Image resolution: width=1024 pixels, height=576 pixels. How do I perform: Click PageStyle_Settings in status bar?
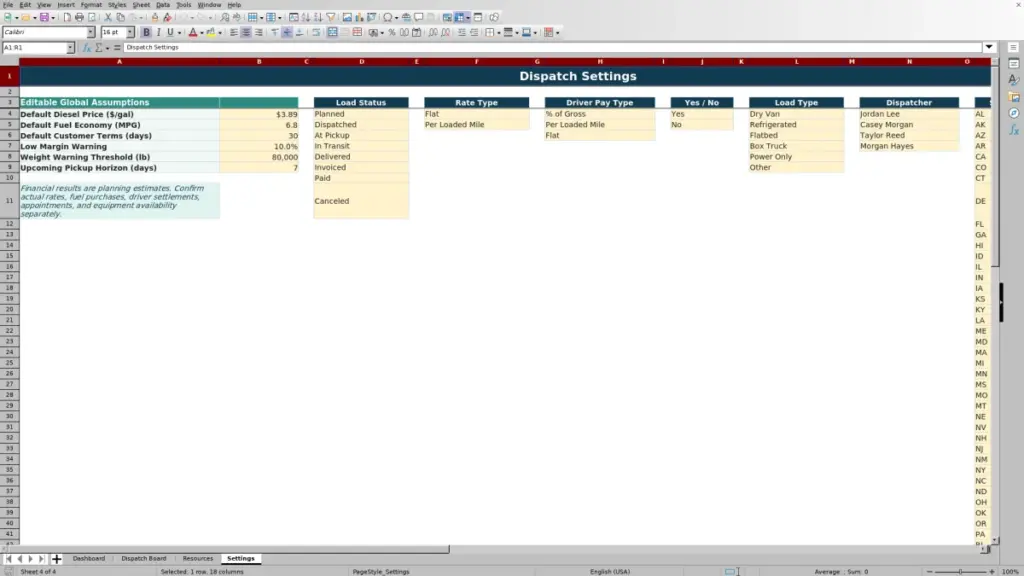381,571
